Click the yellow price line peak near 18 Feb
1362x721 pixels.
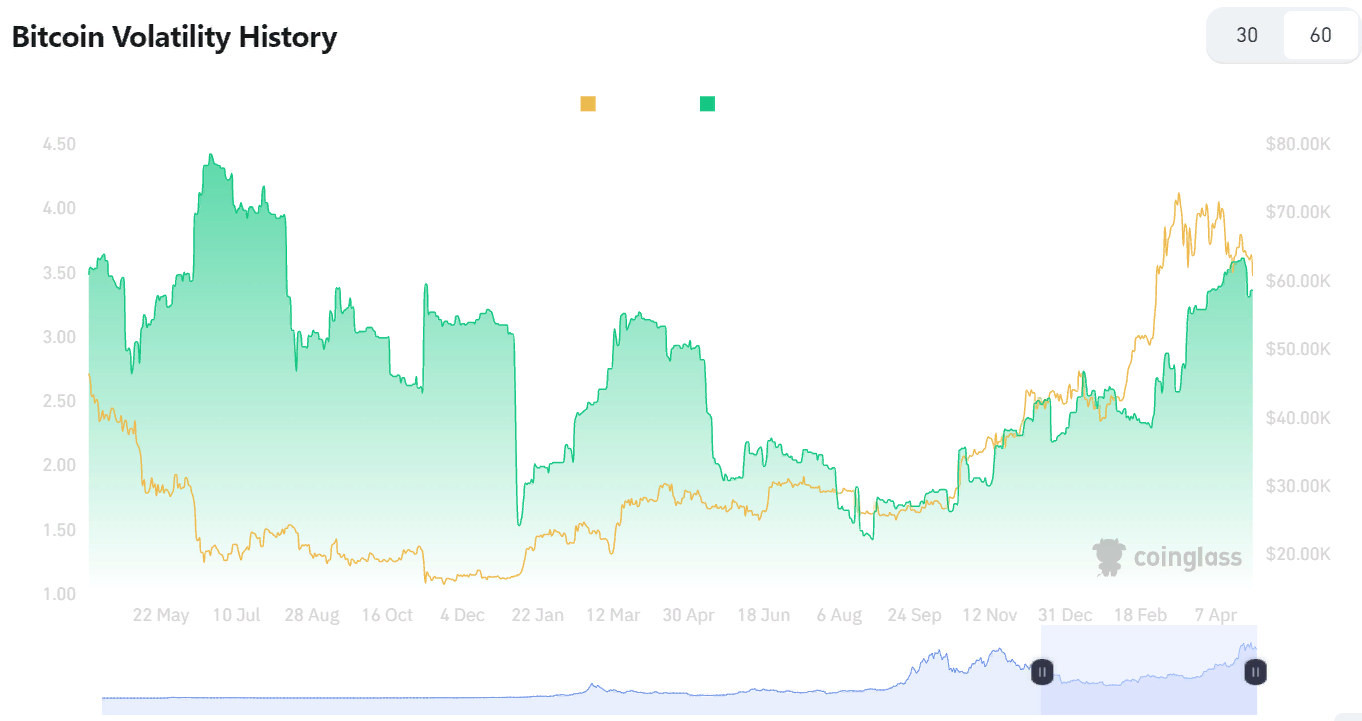point(1179,195)
